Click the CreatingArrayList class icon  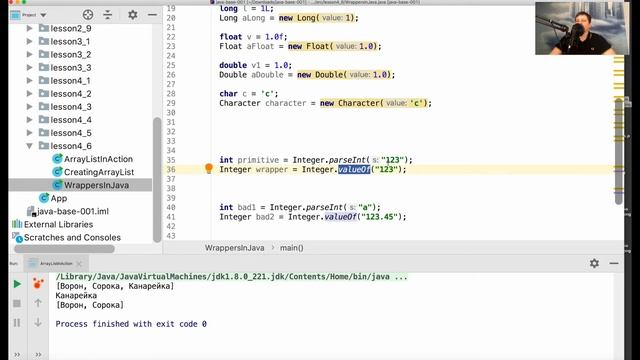[x=57, y=172]
